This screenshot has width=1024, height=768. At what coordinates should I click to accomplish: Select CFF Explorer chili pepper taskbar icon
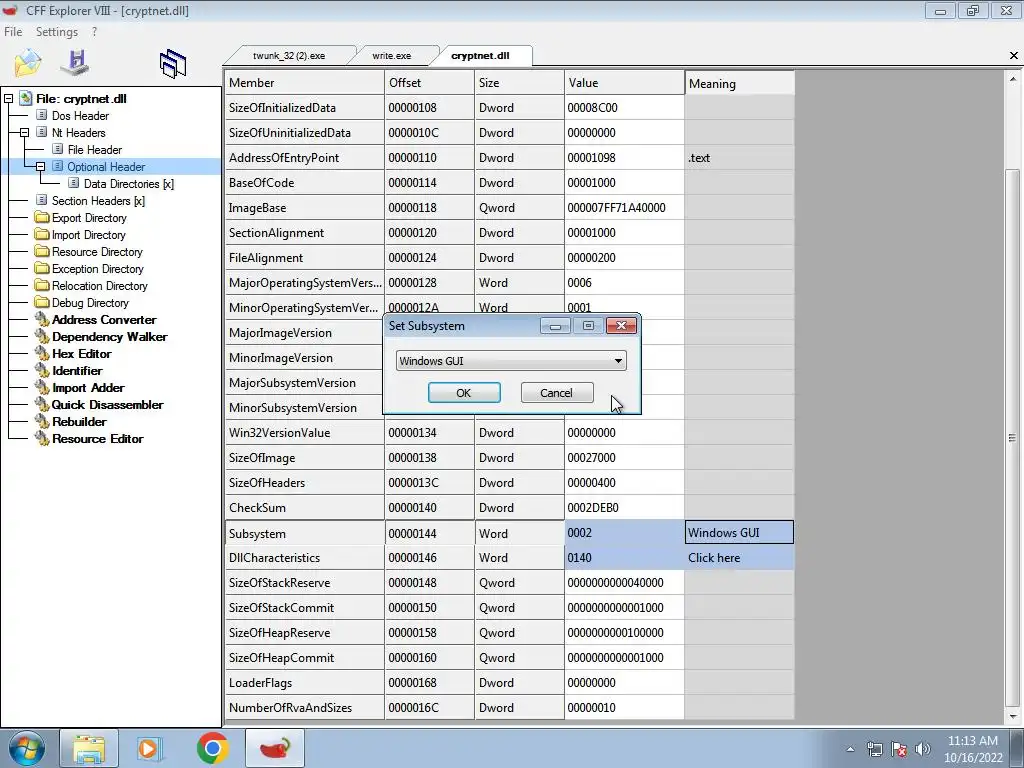tap(275, 748)
